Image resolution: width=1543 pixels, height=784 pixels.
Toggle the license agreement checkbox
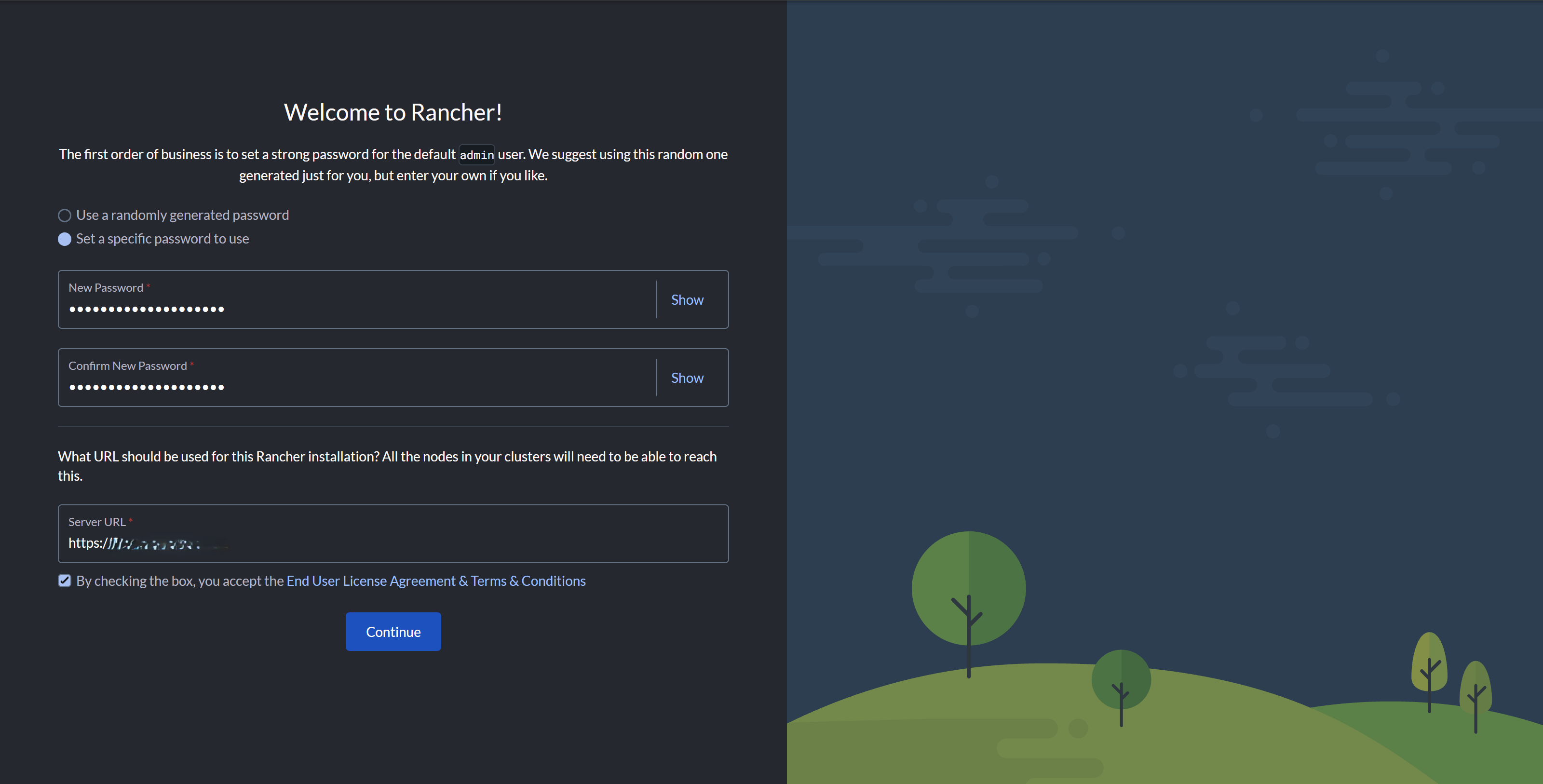(65, 581)
